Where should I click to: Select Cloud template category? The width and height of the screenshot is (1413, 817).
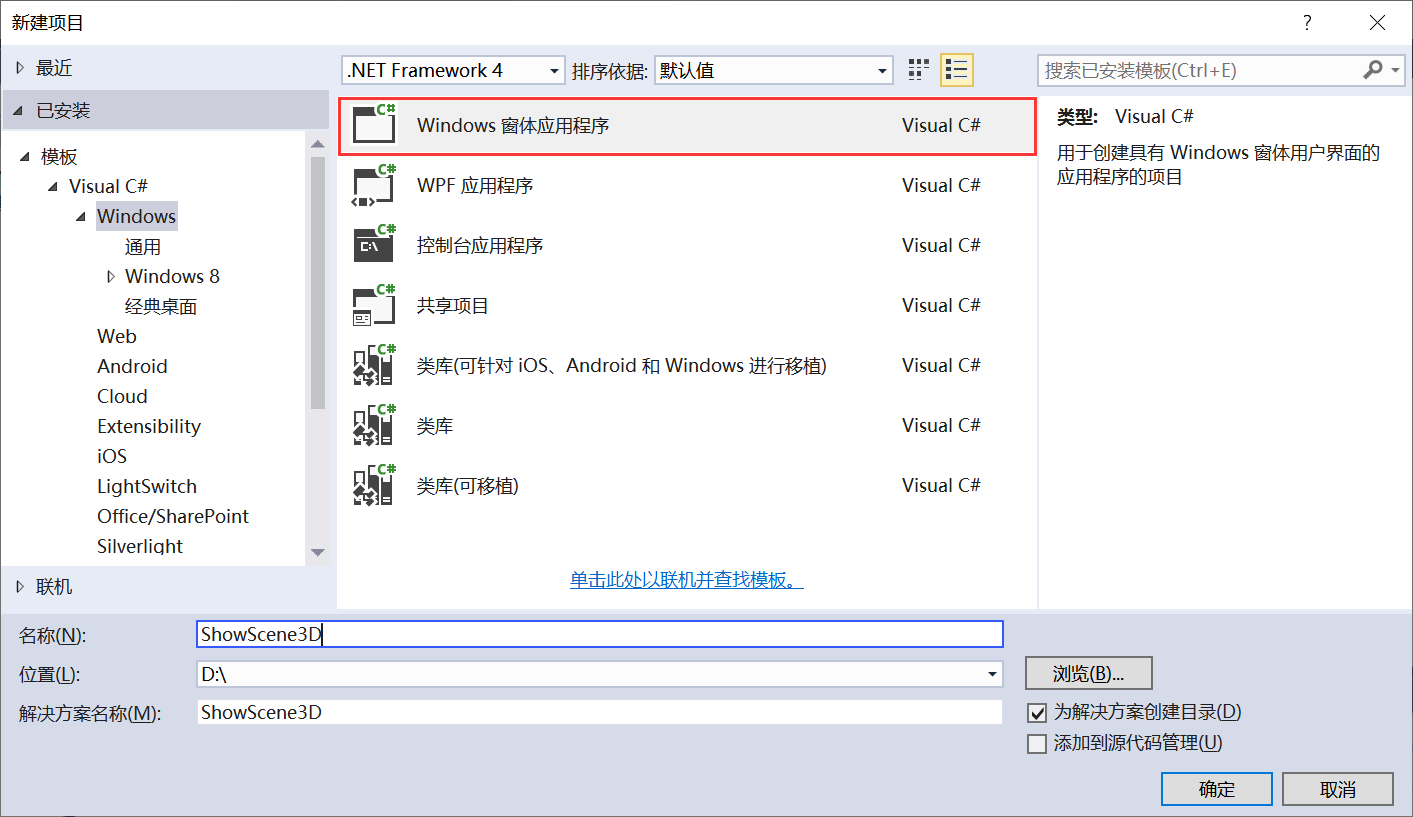click(122, 396)
